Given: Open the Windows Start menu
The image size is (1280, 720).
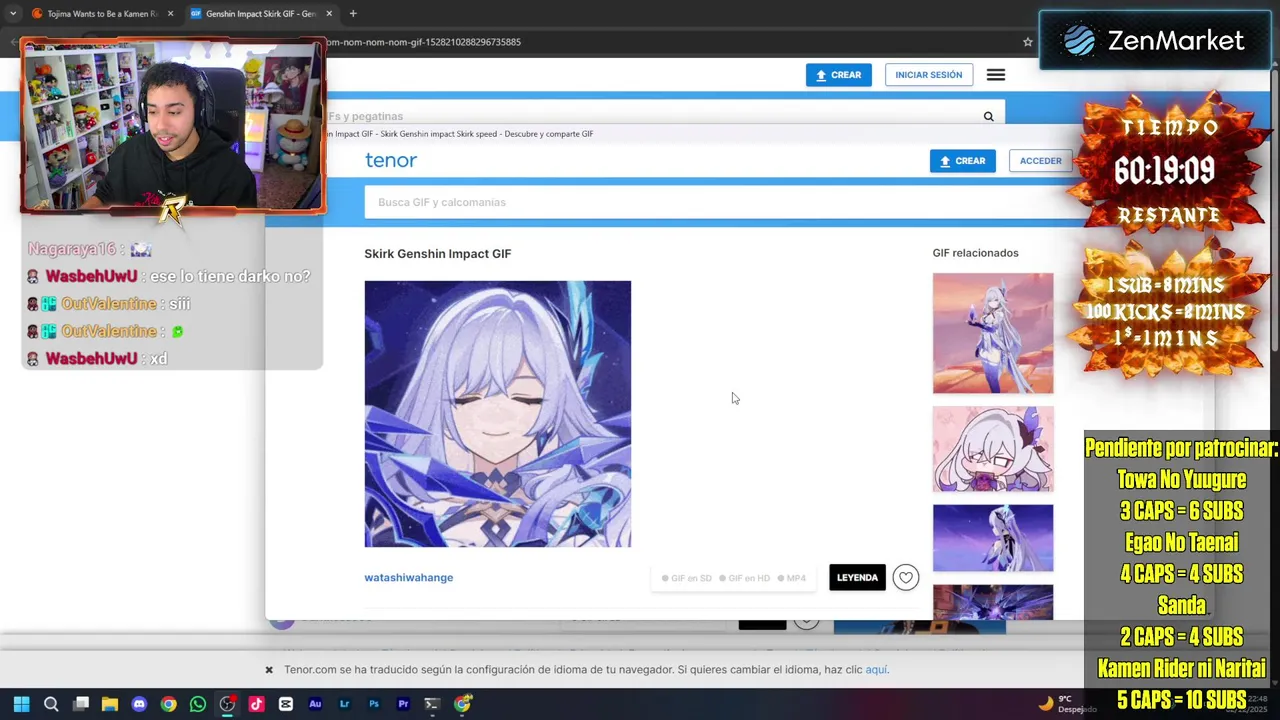Looking at the screenshot, I should [21, 704].
